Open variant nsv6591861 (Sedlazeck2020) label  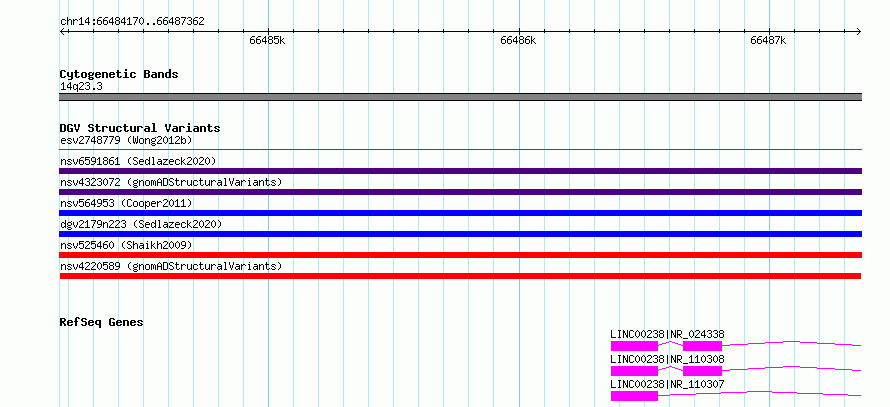tap(138, 161)
